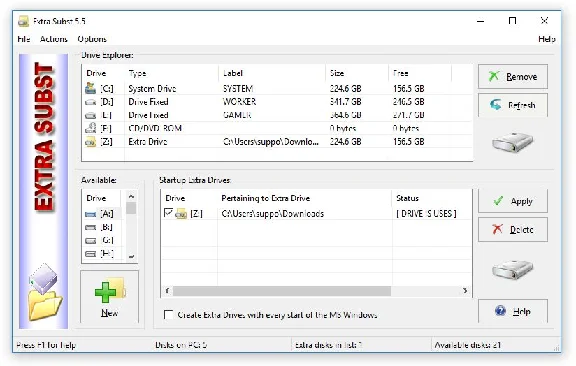Viewport: 576px width, 366px height.
Task: Click the Extra Subst title bar app icon
Action: pyautogui.click(x=24, y=21)
